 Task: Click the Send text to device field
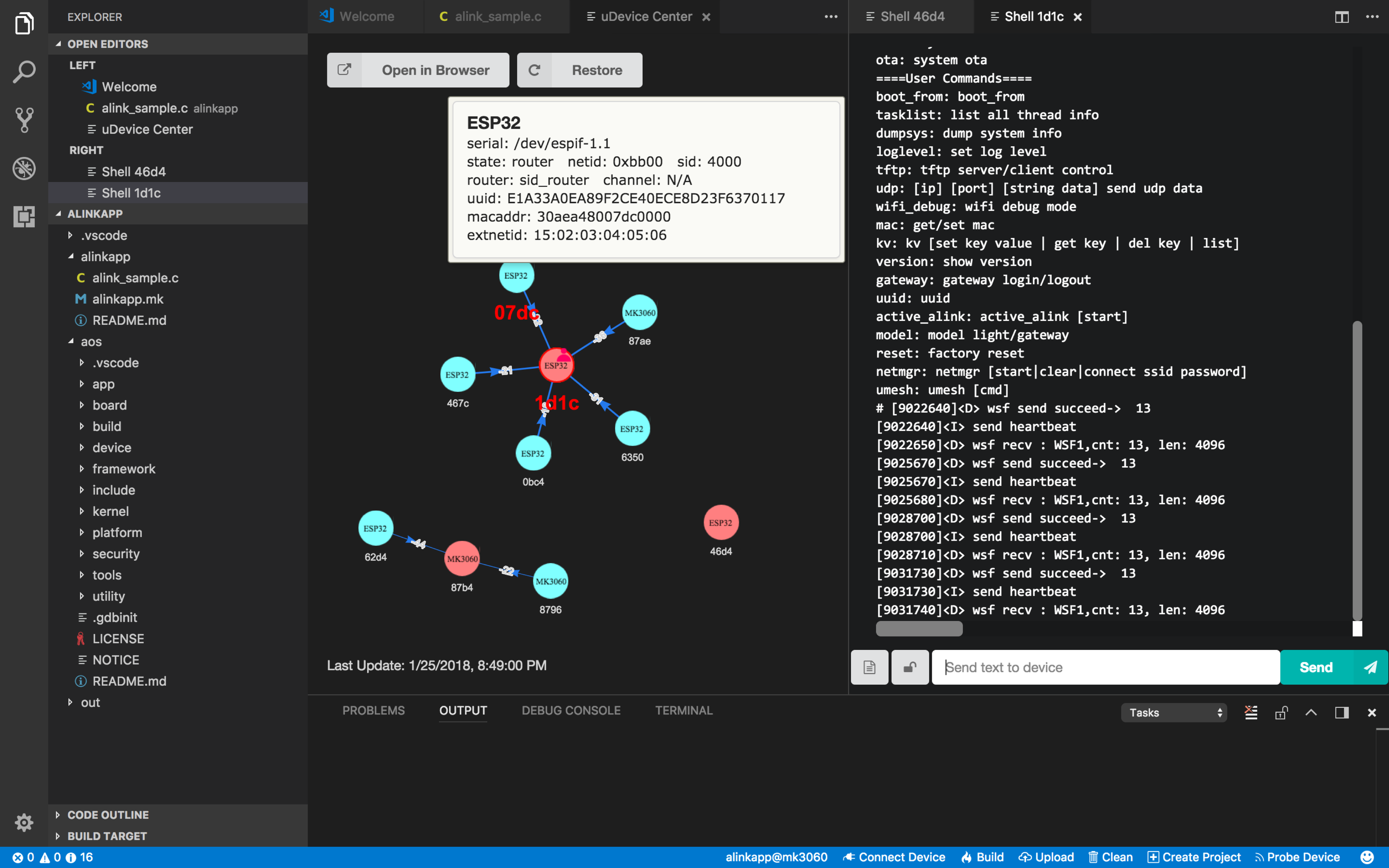1105,667
